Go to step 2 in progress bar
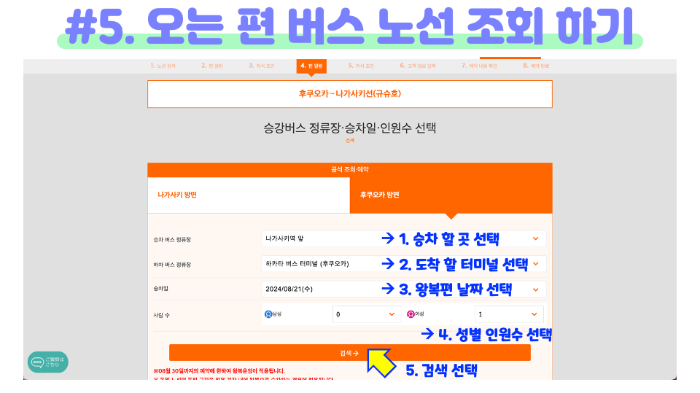700x393 pixels. (212, 66)
